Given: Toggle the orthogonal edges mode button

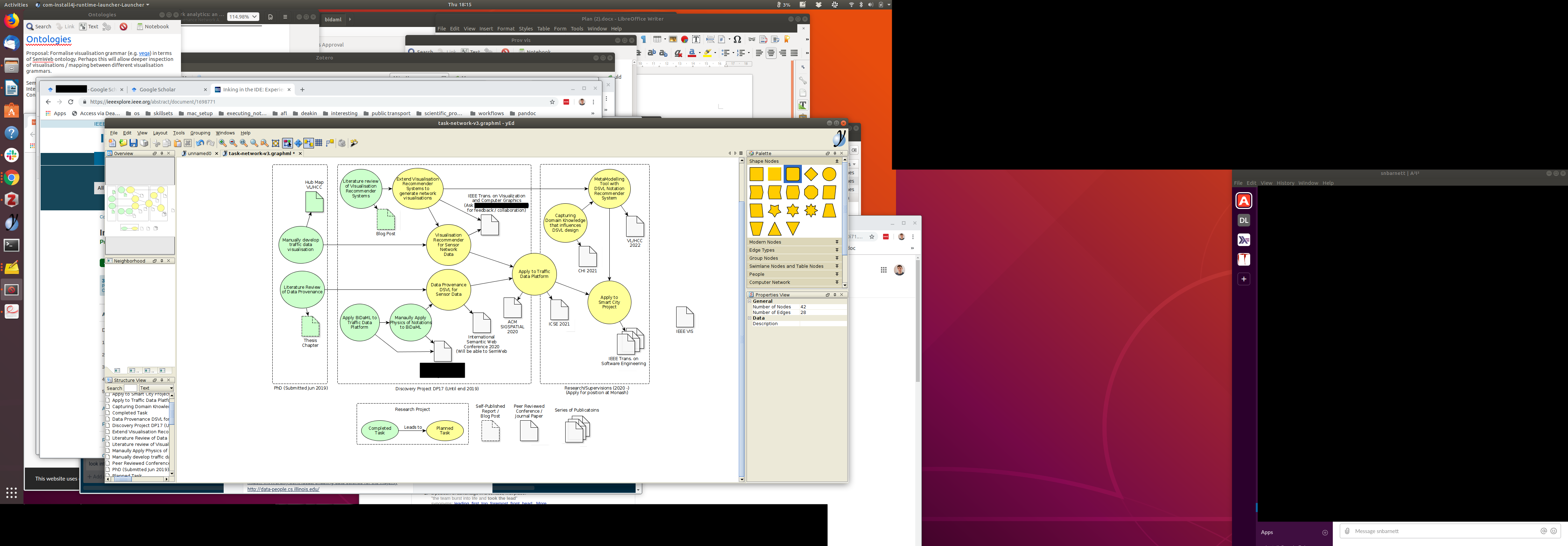Looking at the screenshot, I should (x=330, y=143).
